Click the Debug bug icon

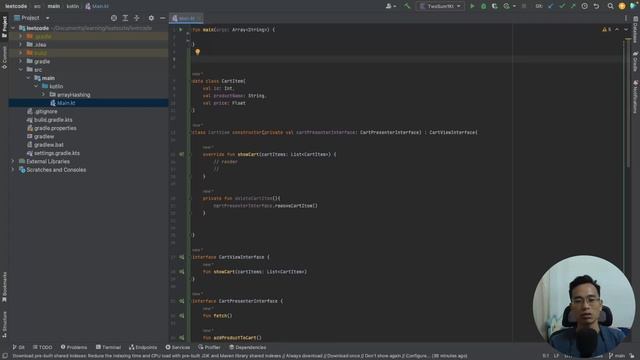[x=484, y=6]
